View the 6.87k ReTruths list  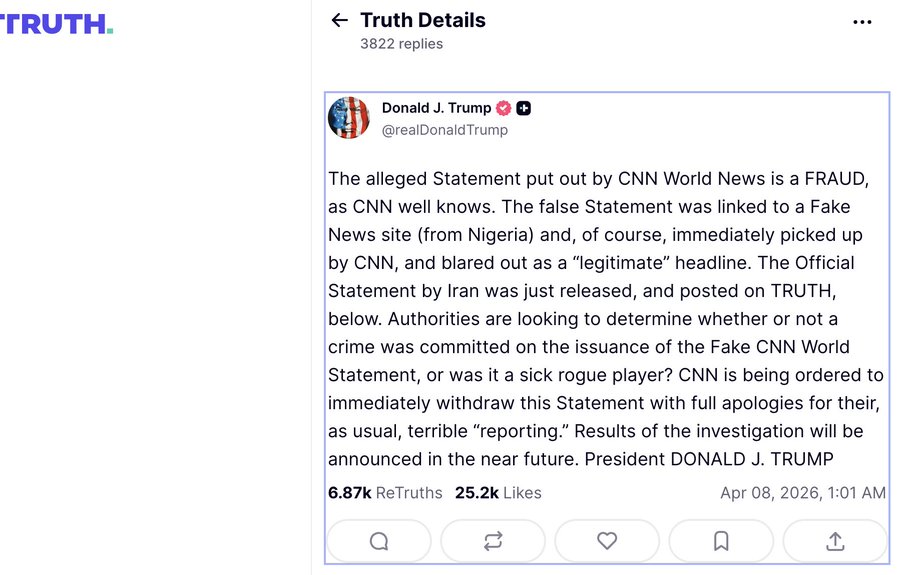coord(385,493)
